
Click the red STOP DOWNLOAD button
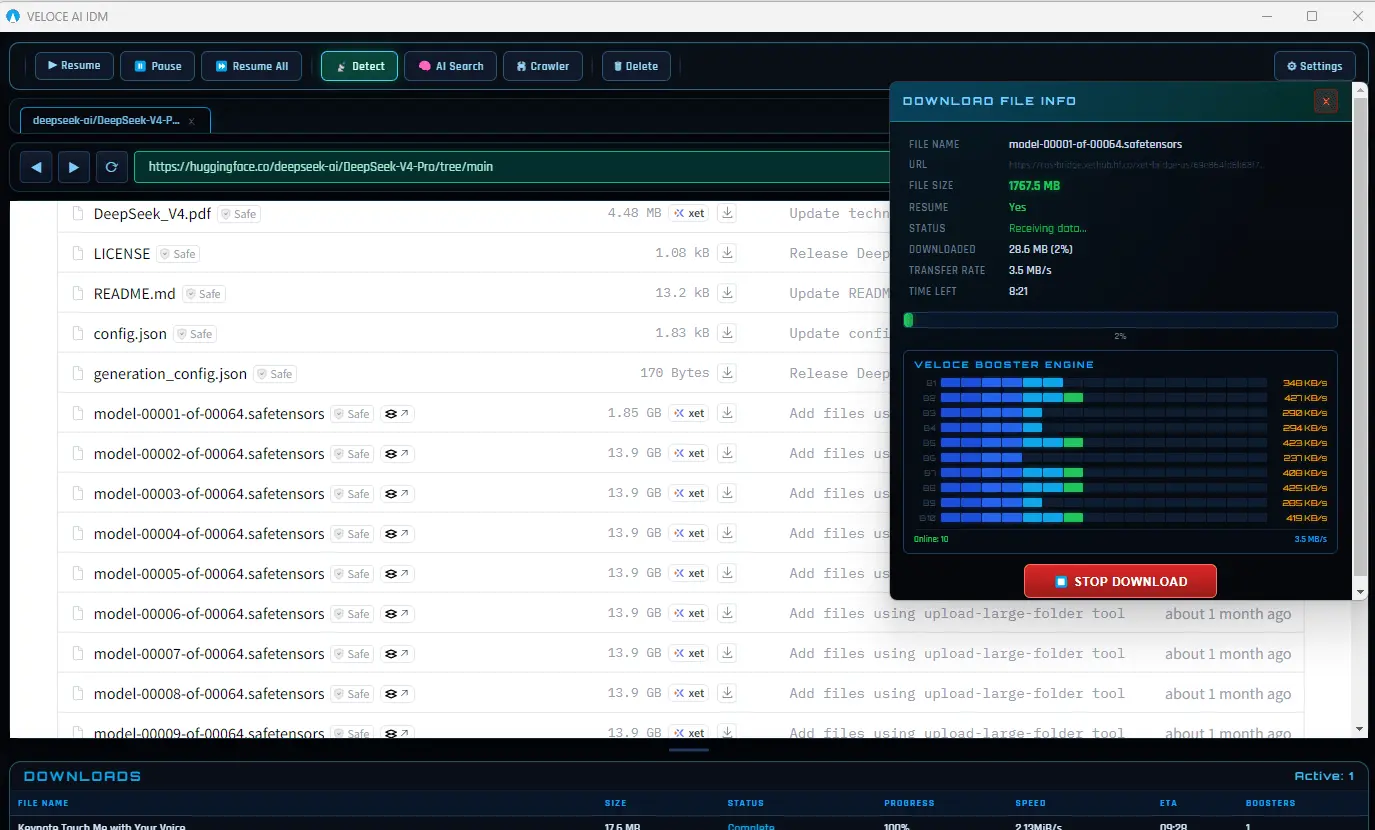pyautogui.click(x=1120, y=581)
